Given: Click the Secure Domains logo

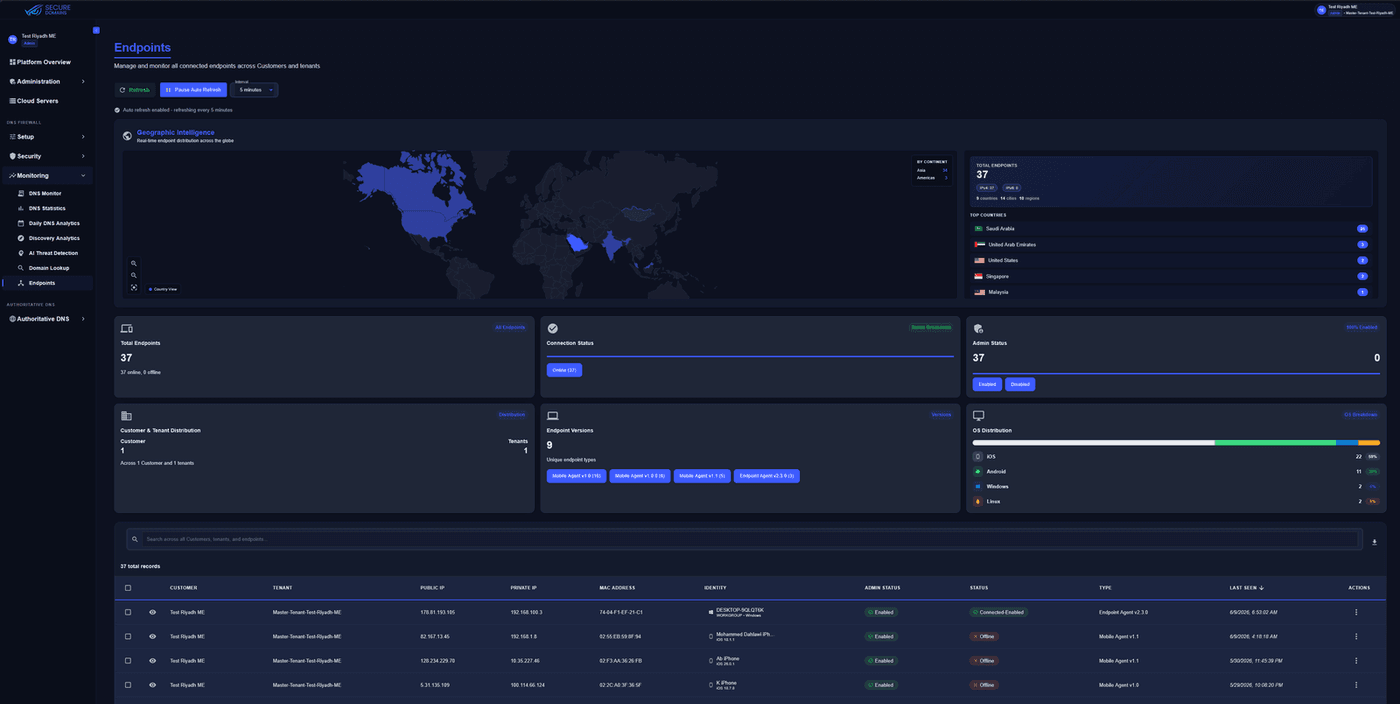Looking at the screenshot, I should (48, 9).
